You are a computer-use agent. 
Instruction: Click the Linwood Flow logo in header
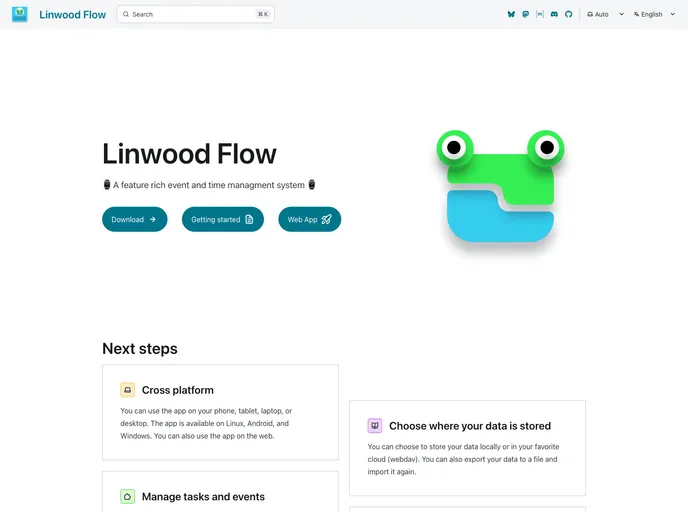pos(20,14)
